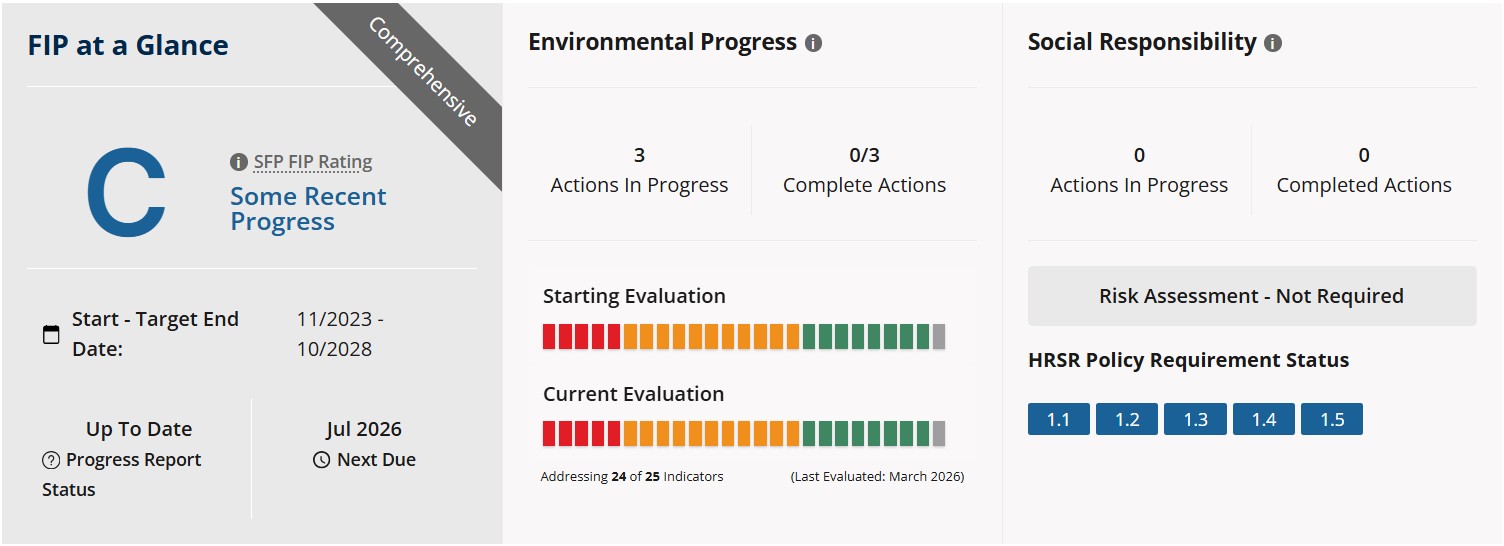Click clock icon beside Next Due
Screen dimensions: 1504x546
tap(321, 460)
